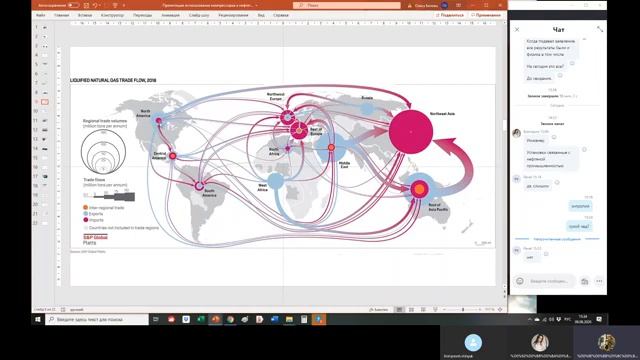Open Word from the taskbar
Viewport: 640px width, 360px height.
pos(274,320)
